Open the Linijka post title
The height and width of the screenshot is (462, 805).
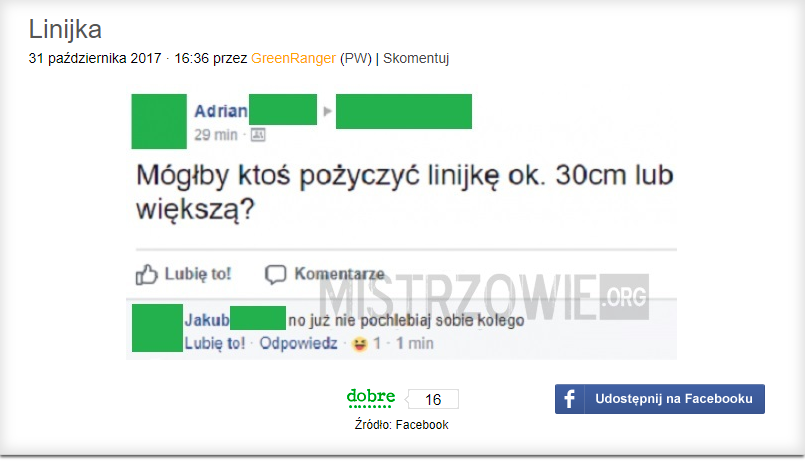(x=65, y=29)
